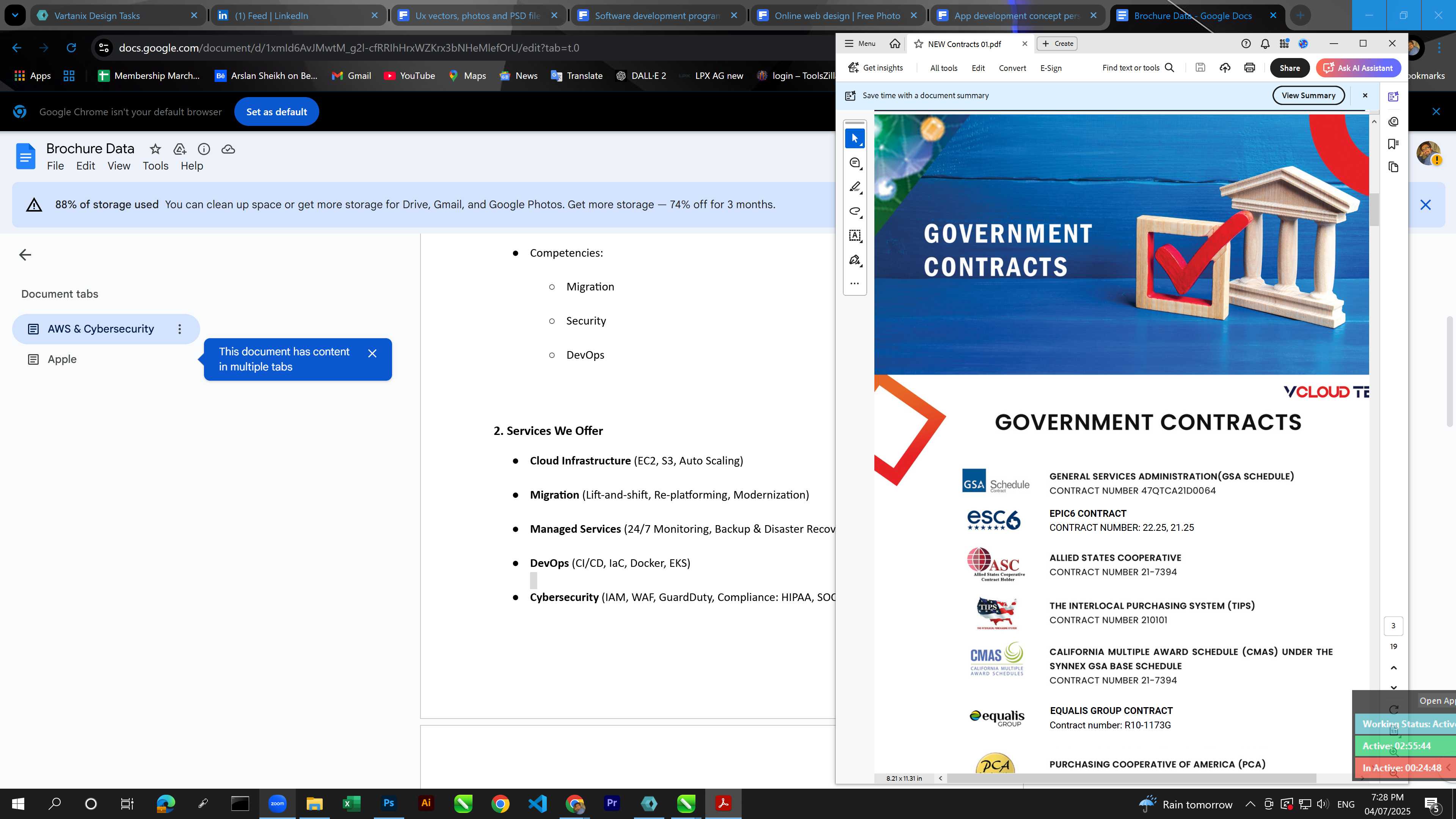Open the Acrobat home view
1456x819 pixels.
click(895, 44)
